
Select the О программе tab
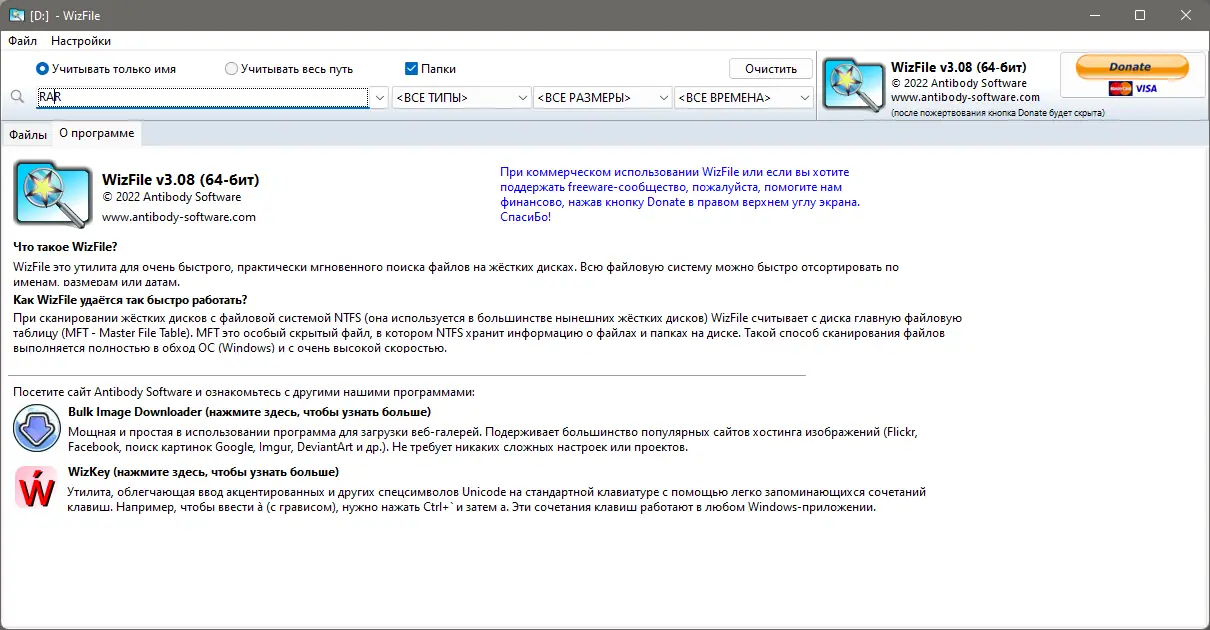(96, 133)
